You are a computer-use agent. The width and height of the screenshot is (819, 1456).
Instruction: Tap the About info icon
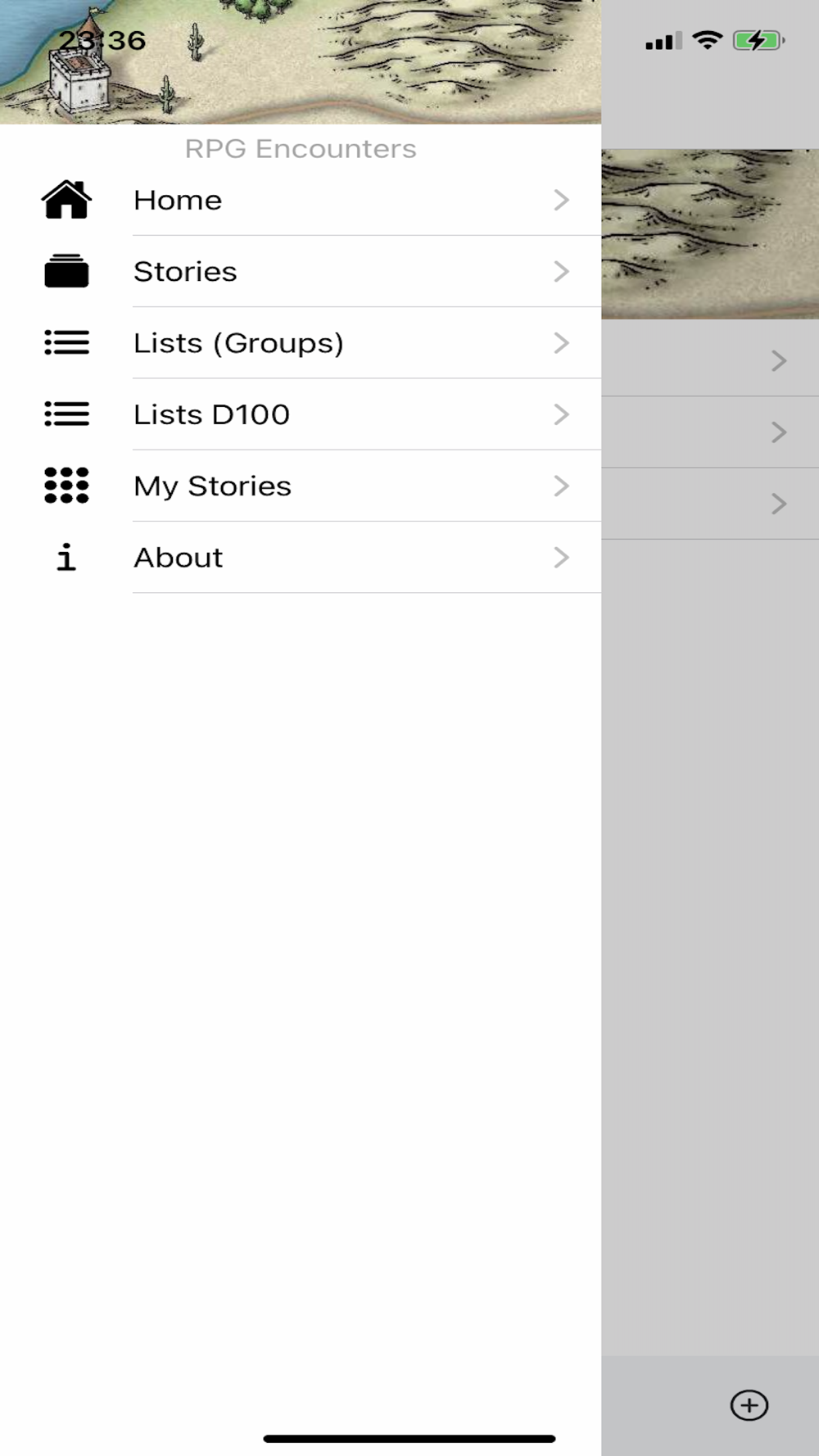coord(66,557)
